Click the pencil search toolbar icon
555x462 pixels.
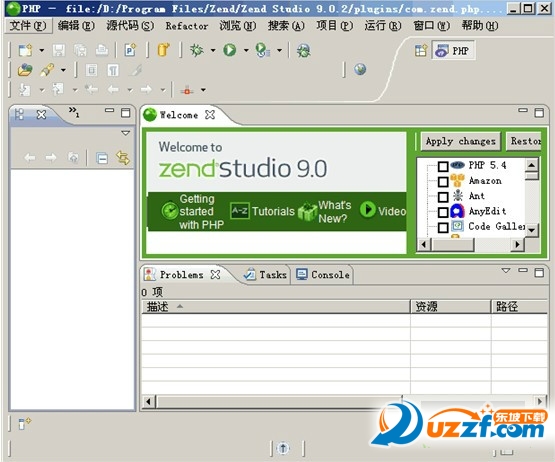(x=47, y=70)
